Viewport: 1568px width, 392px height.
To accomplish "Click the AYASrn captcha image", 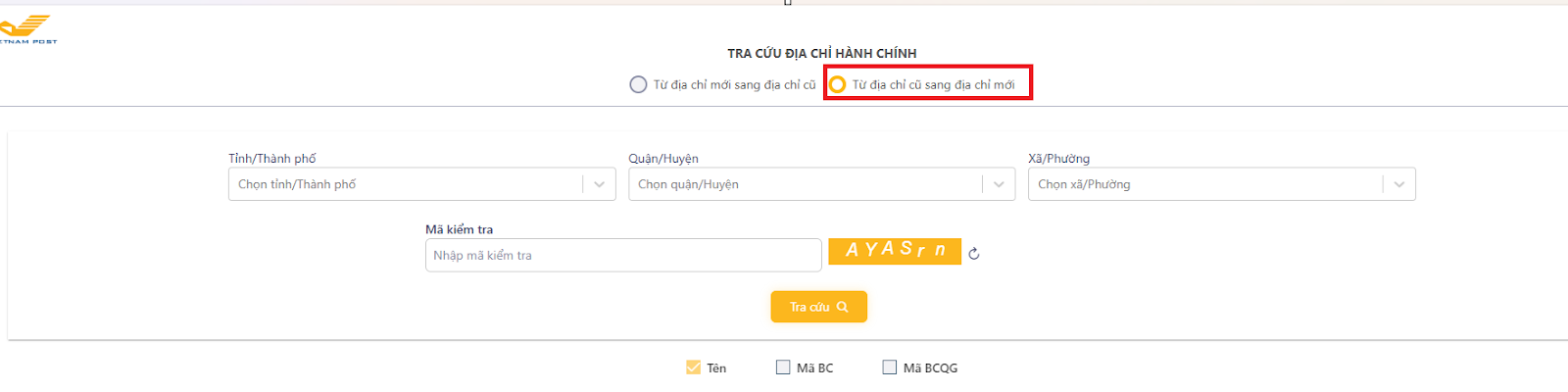I will click(895, 251).
